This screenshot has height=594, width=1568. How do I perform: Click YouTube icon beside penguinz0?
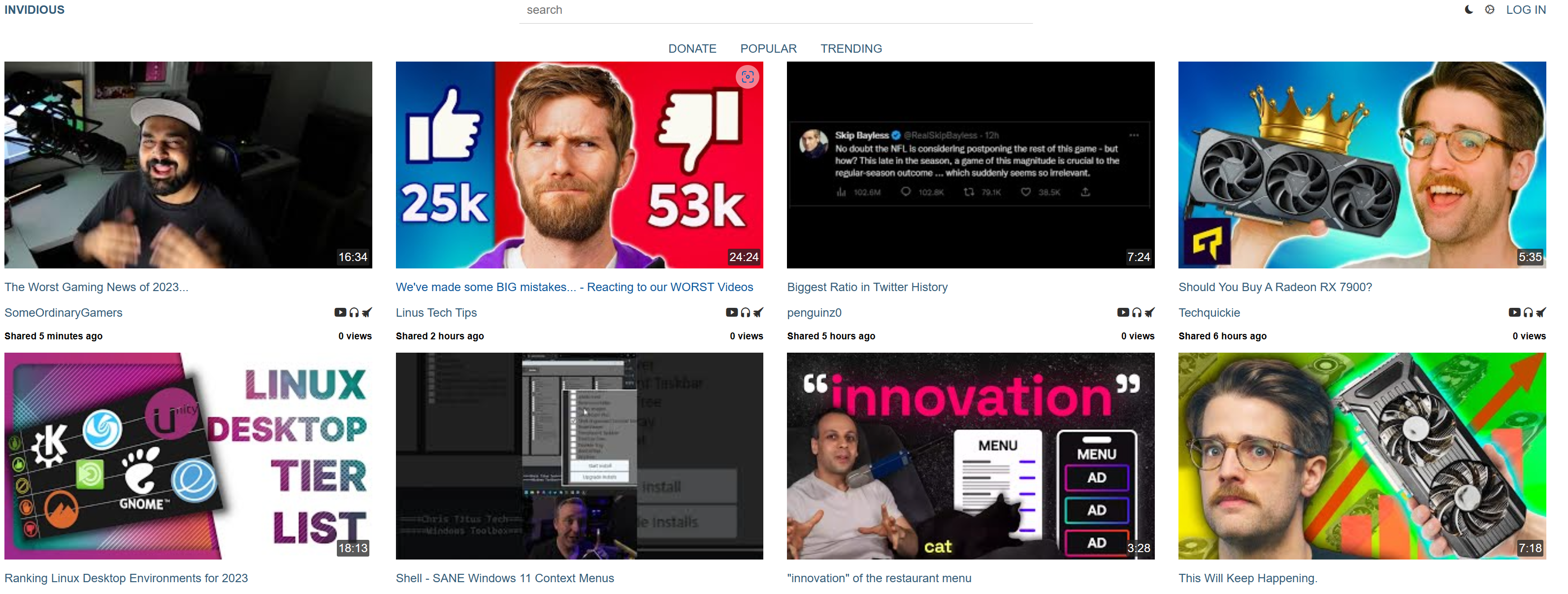pyautogui.click(x=1123, y=312)
